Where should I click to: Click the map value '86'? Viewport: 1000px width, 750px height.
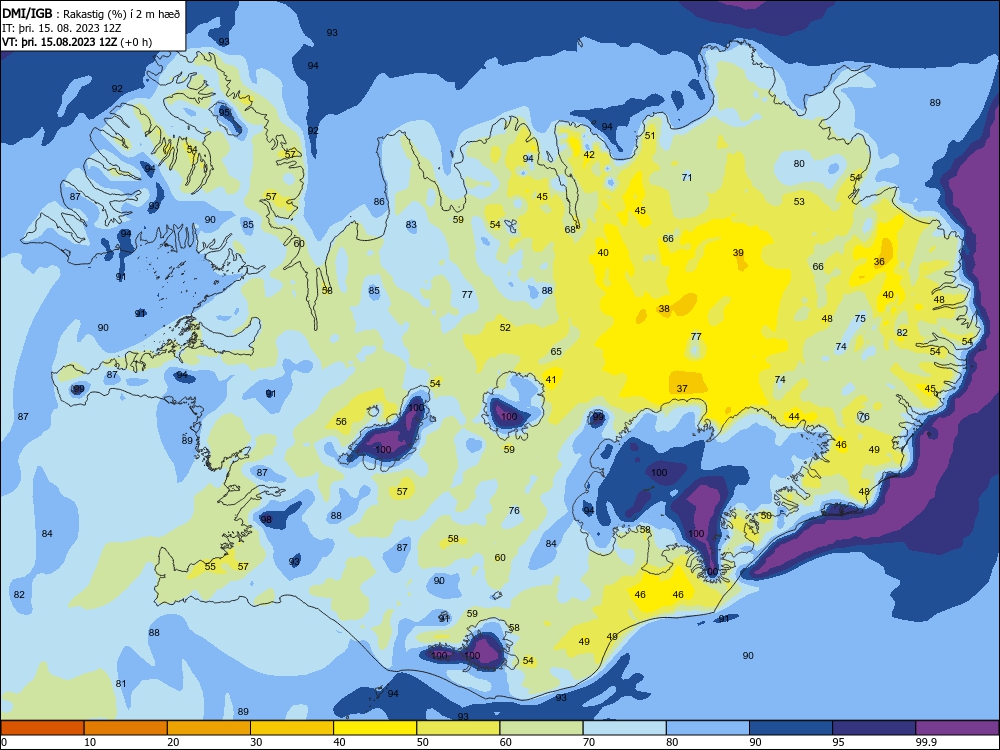point(379,202)
